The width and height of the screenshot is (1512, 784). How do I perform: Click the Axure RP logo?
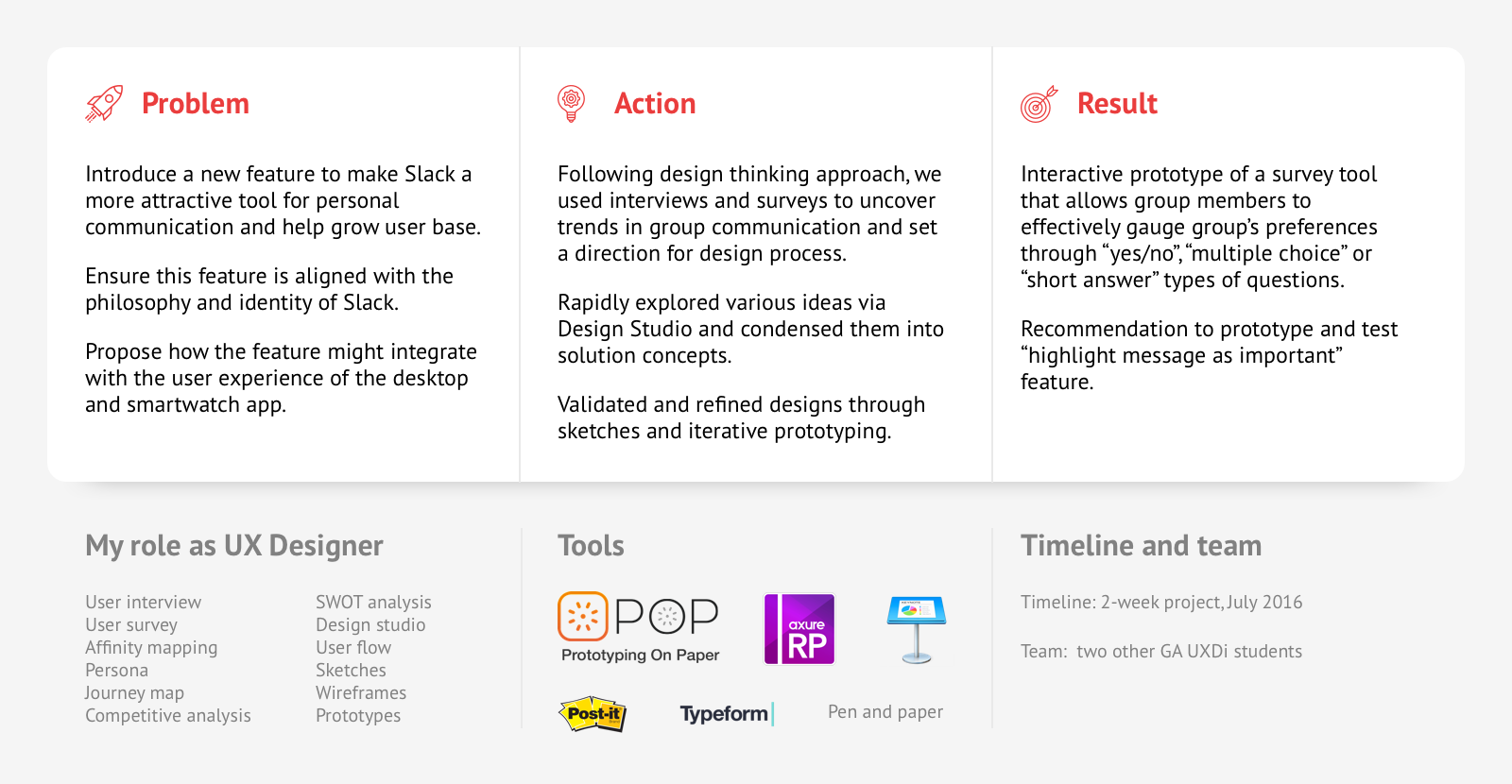pyautogui.click(x=799, y=629)
